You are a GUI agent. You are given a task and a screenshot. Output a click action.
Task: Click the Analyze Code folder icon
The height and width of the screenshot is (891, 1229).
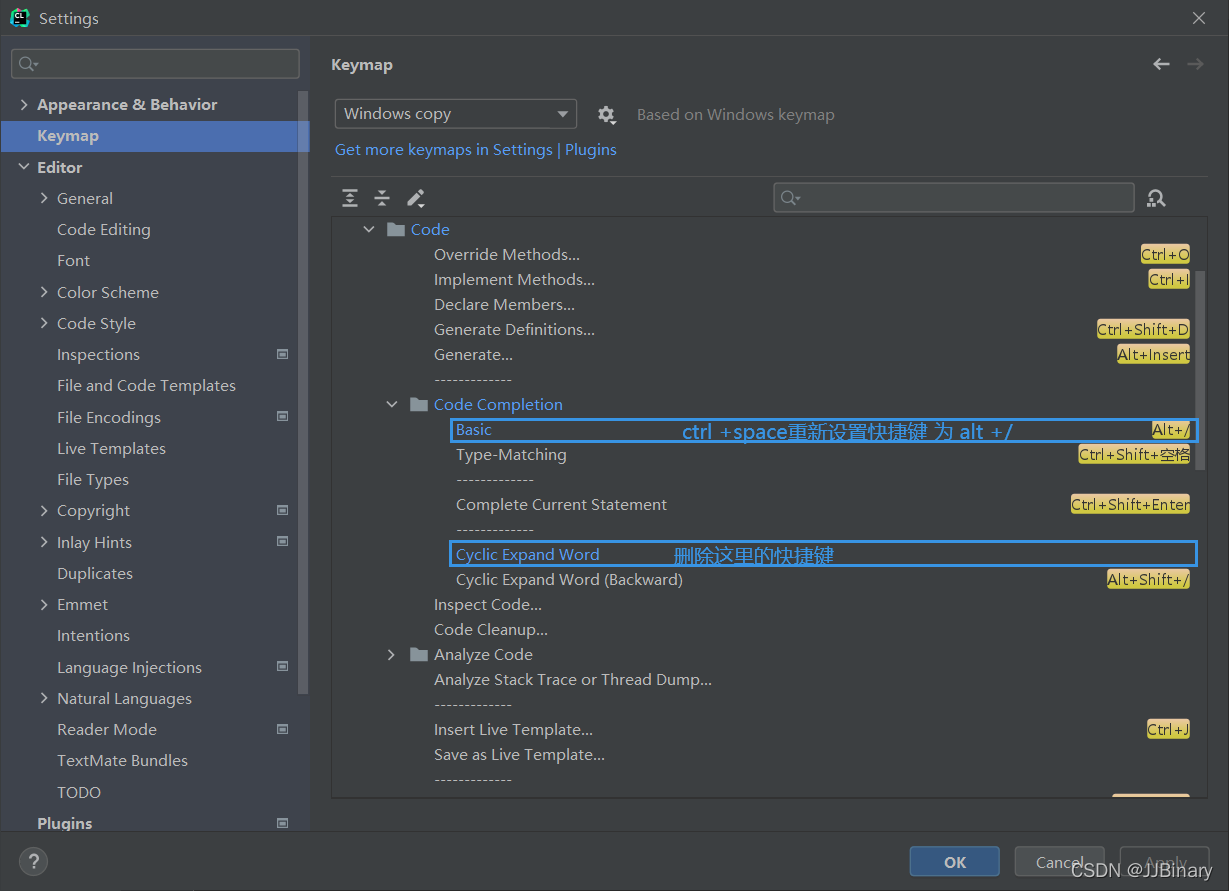(x=419, y=654)
